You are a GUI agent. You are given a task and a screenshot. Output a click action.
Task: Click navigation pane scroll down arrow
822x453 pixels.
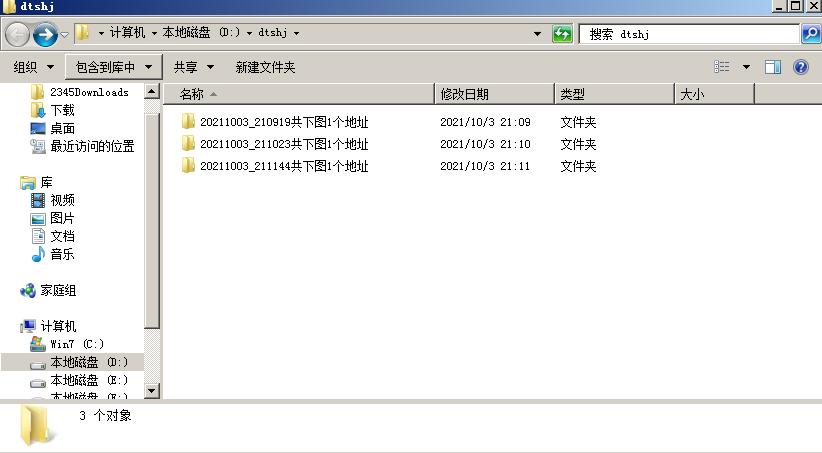(x=152, y=391)
